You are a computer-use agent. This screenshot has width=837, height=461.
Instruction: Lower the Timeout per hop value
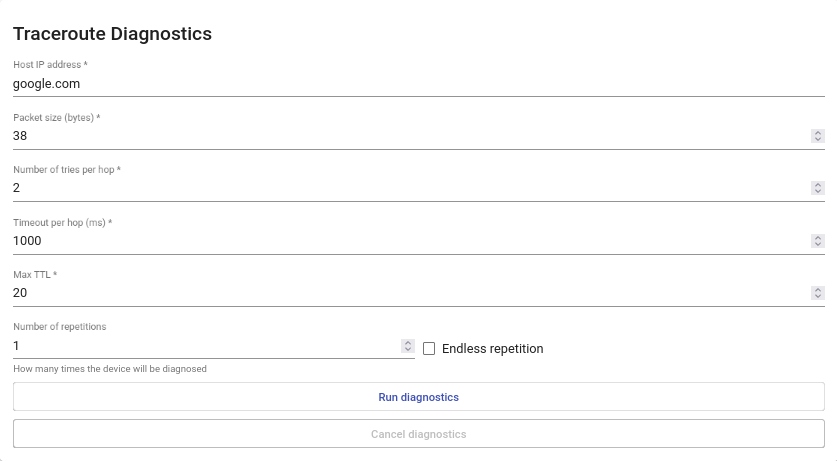(817, 244)
